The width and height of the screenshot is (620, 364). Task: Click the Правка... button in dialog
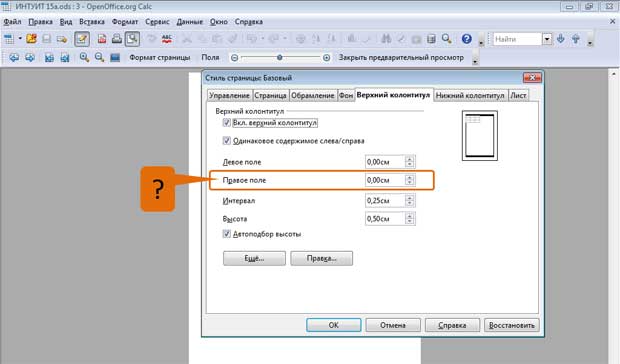point(321,258)
